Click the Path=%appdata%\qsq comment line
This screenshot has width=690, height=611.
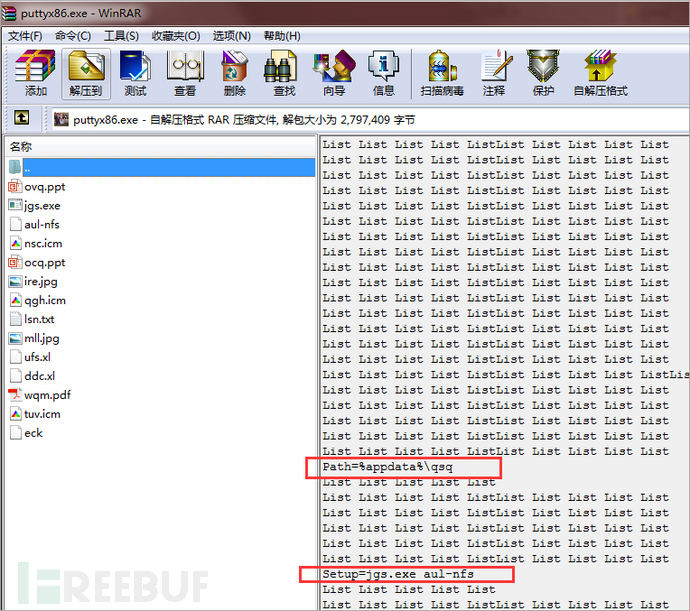pyautogui.click(x=388, y=467)
